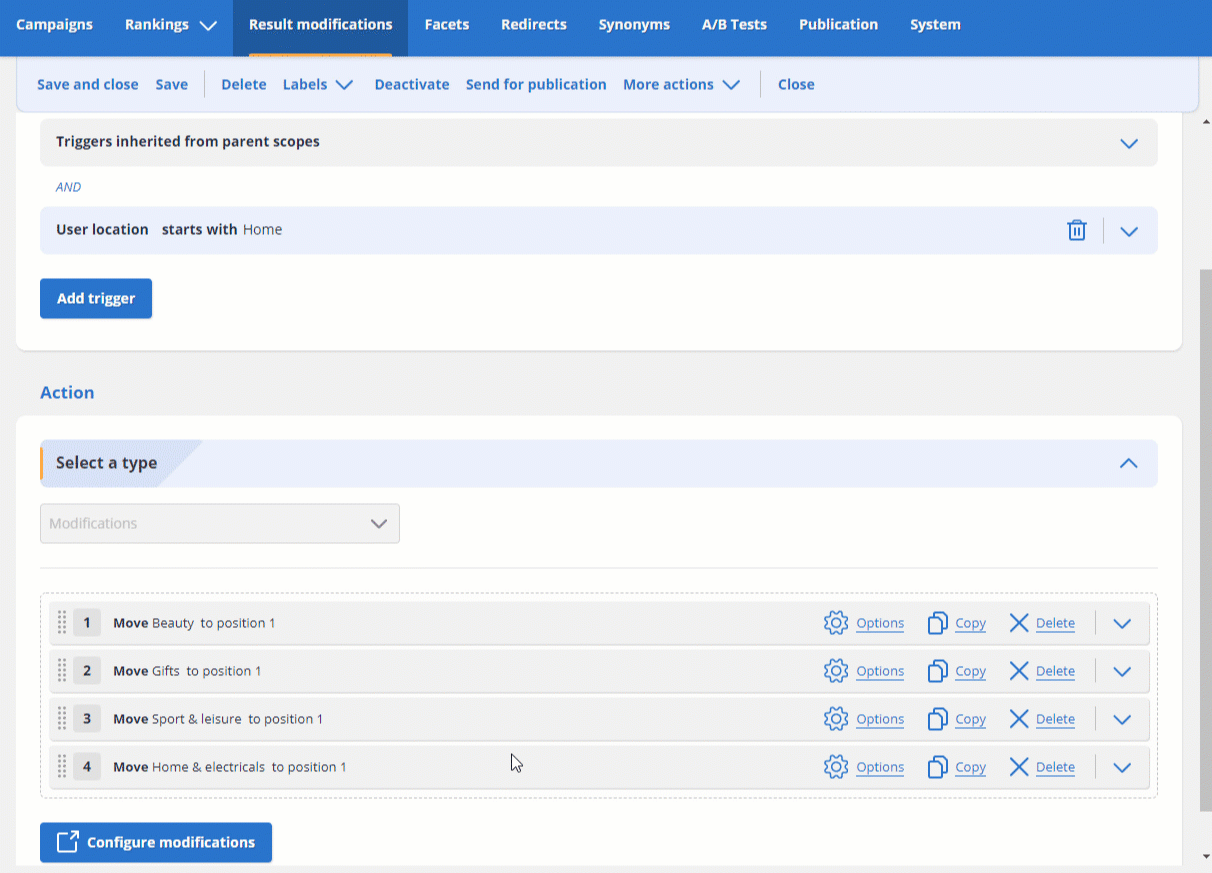Click the 'Move Beauty to position 1' text

[194, 623]
